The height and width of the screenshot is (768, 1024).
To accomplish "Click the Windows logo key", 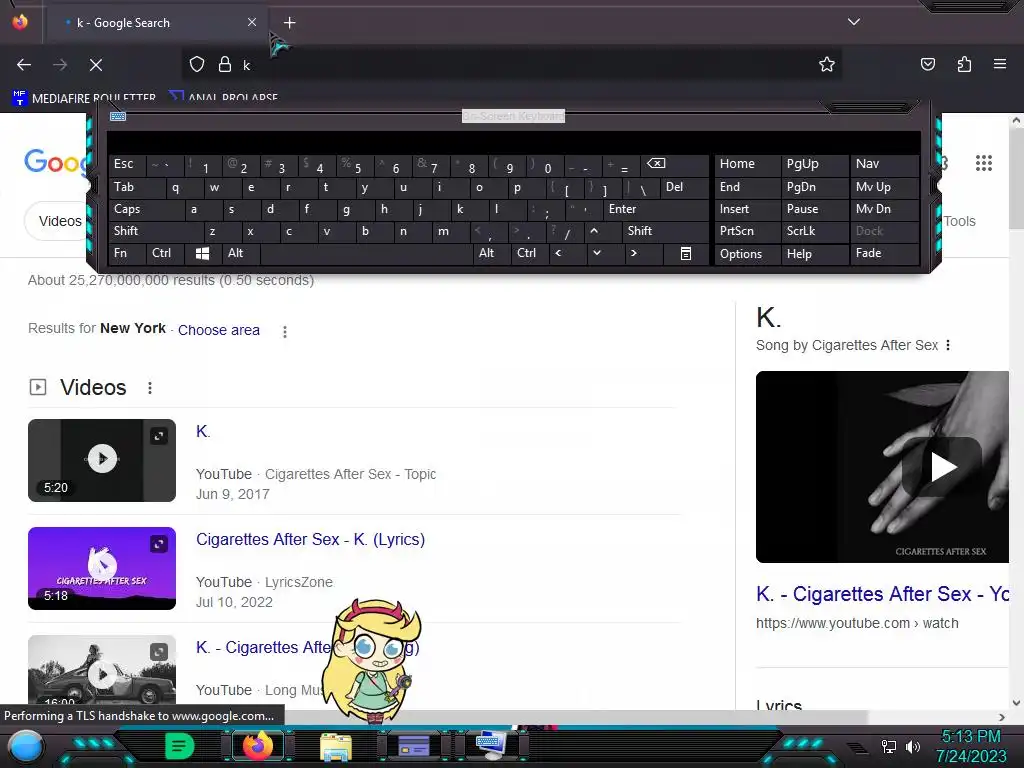I will 202,253.
